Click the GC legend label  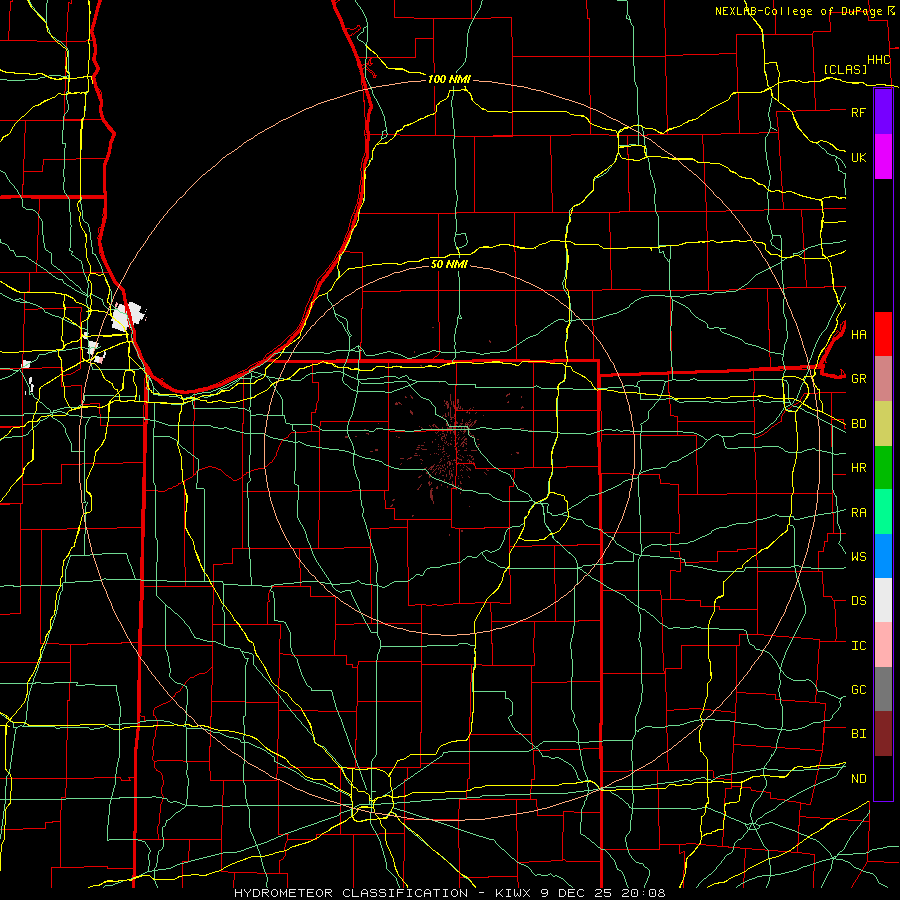[858, 689]
